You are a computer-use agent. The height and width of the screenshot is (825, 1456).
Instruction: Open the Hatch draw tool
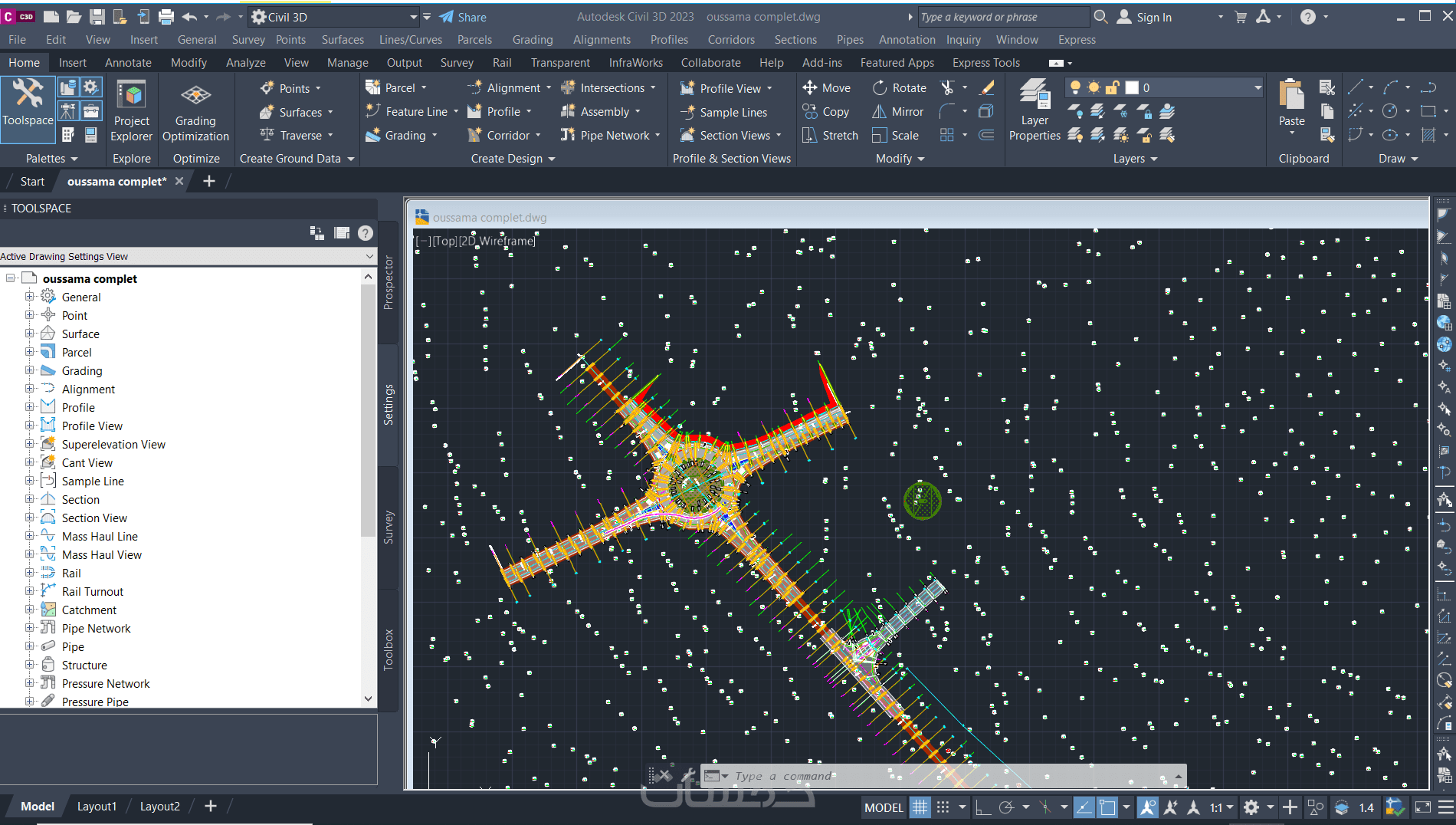click(1428, 135)
